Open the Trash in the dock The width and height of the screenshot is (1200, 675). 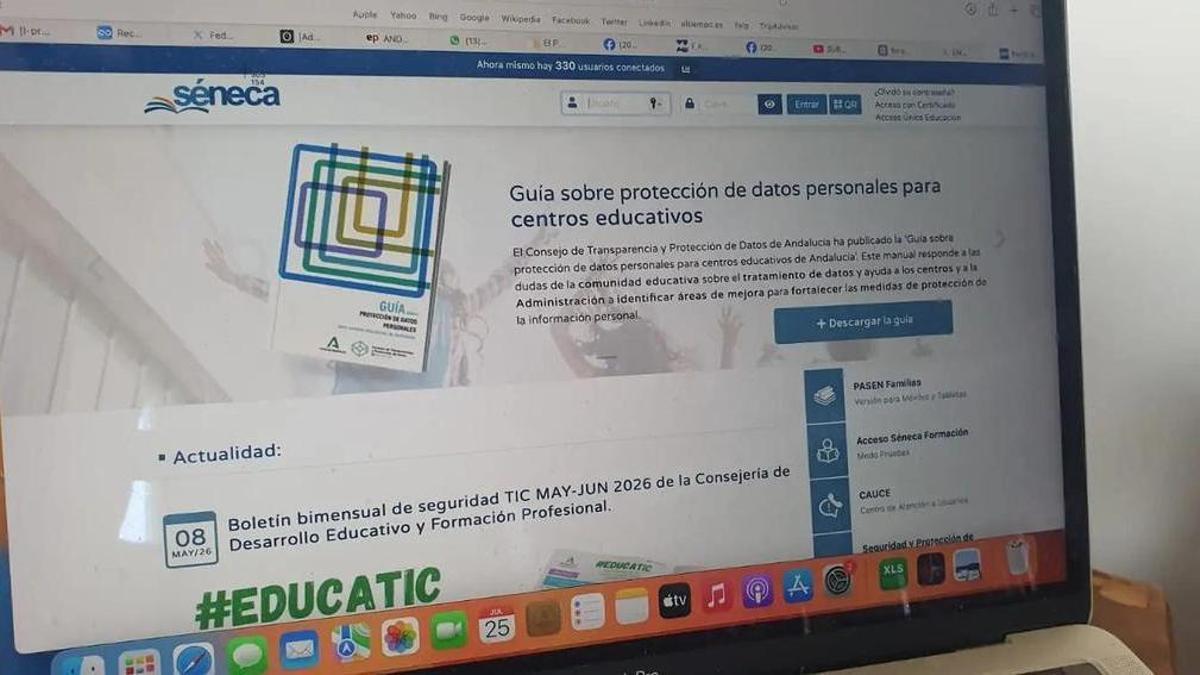(x=1017, y=557)
